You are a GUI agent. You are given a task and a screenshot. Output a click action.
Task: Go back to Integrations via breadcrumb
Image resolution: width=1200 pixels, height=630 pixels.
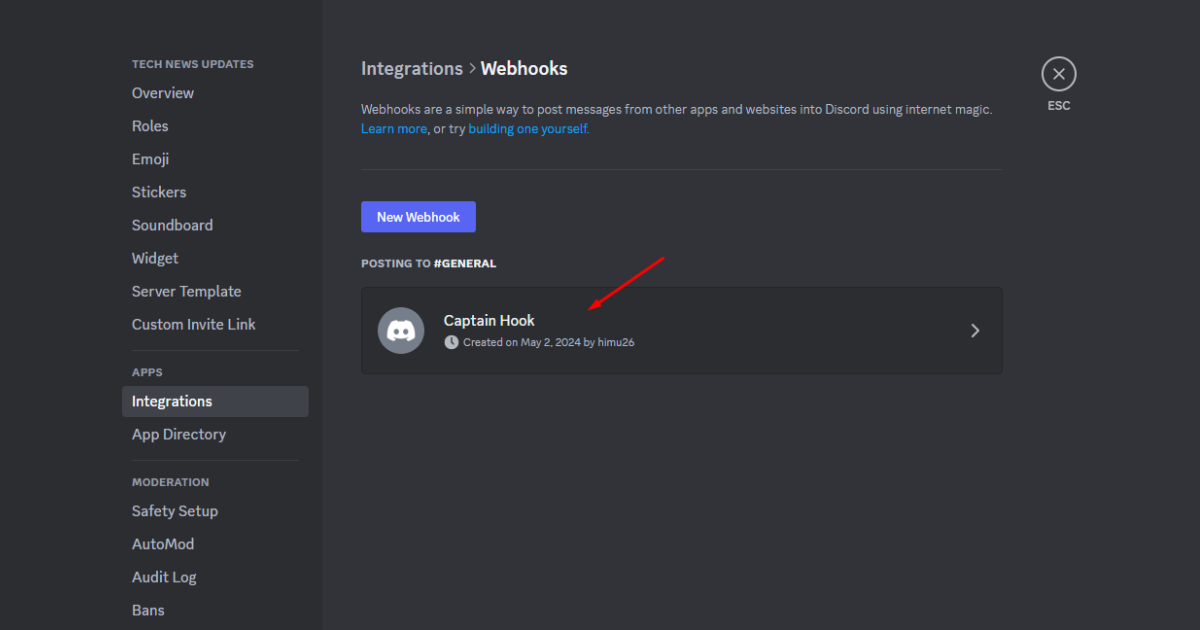click(x=412, y=69)
